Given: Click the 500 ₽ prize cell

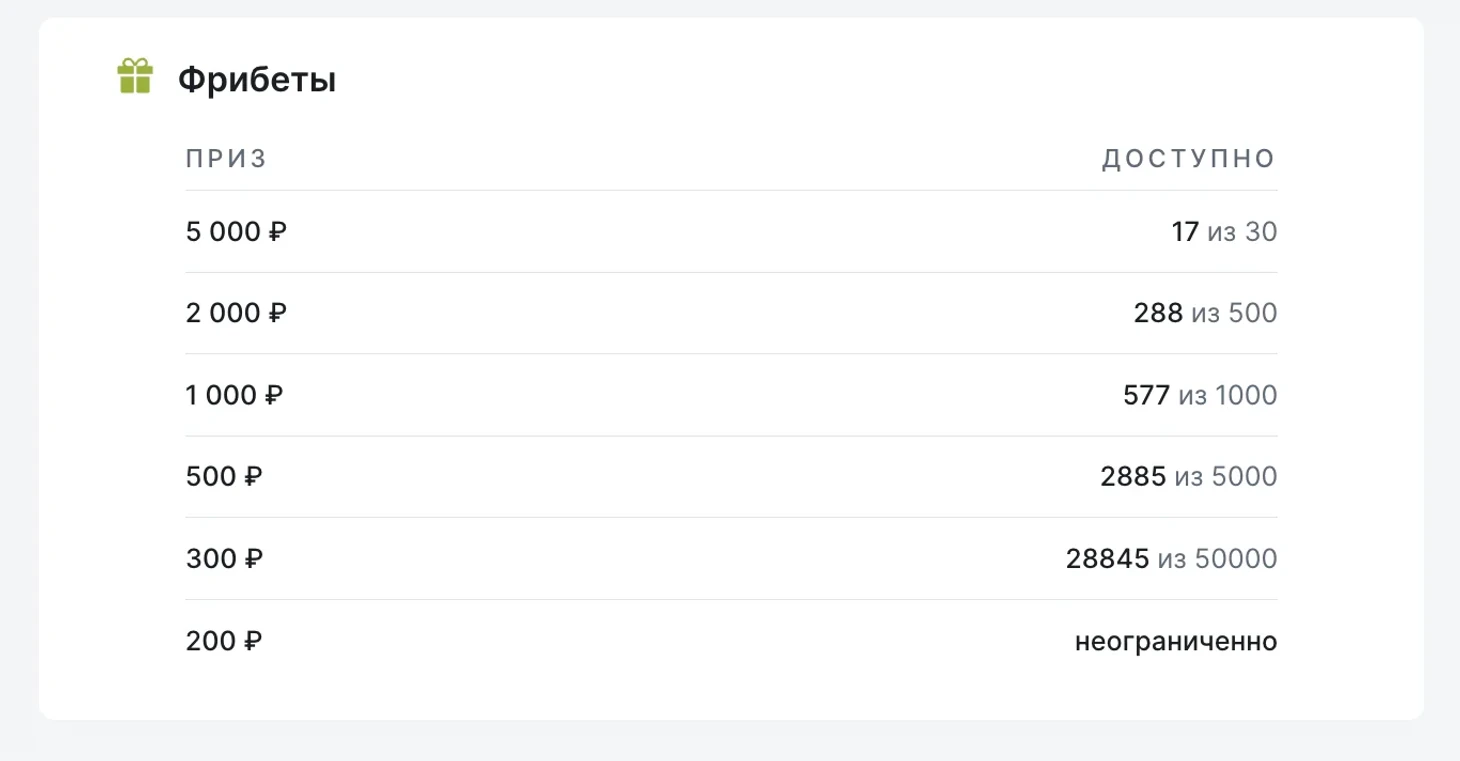Looking at the screenshot, I should (224, 477).
